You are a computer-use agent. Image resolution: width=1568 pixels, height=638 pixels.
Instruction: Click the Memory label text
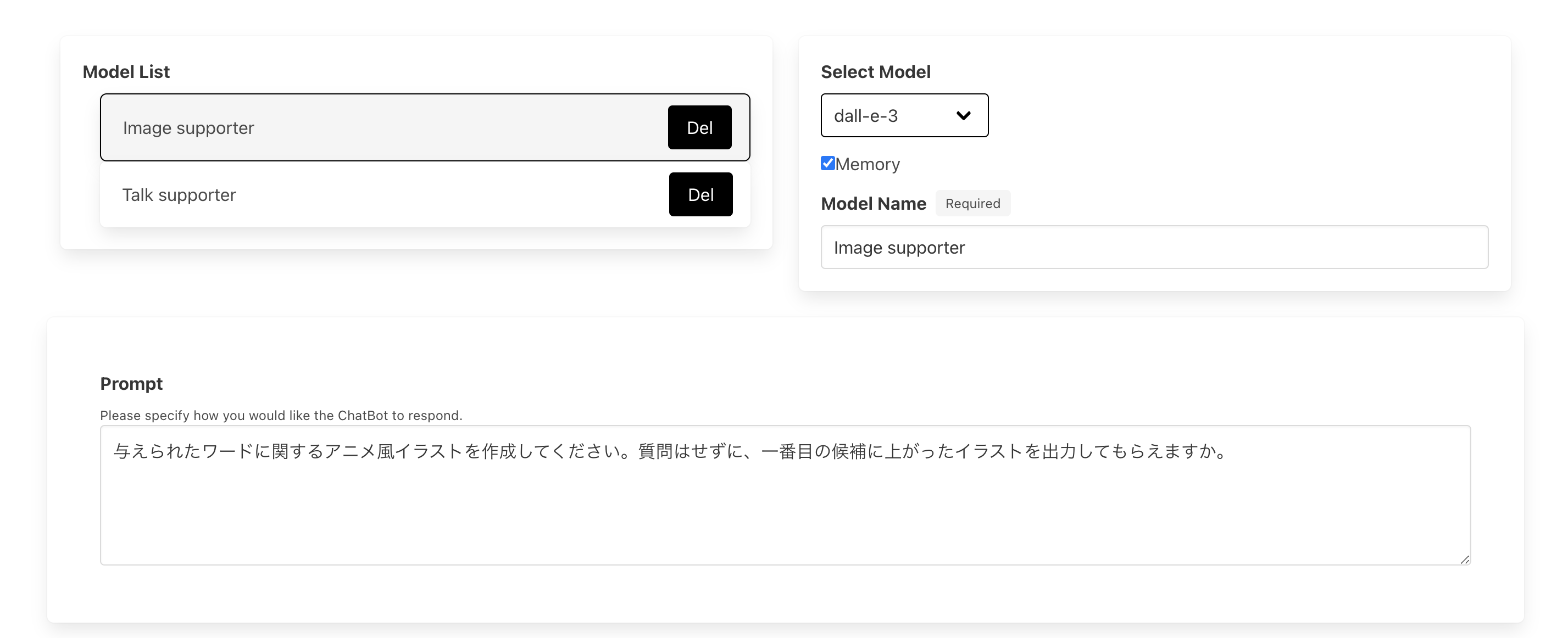pyautogui.click(x=868, y=164)
